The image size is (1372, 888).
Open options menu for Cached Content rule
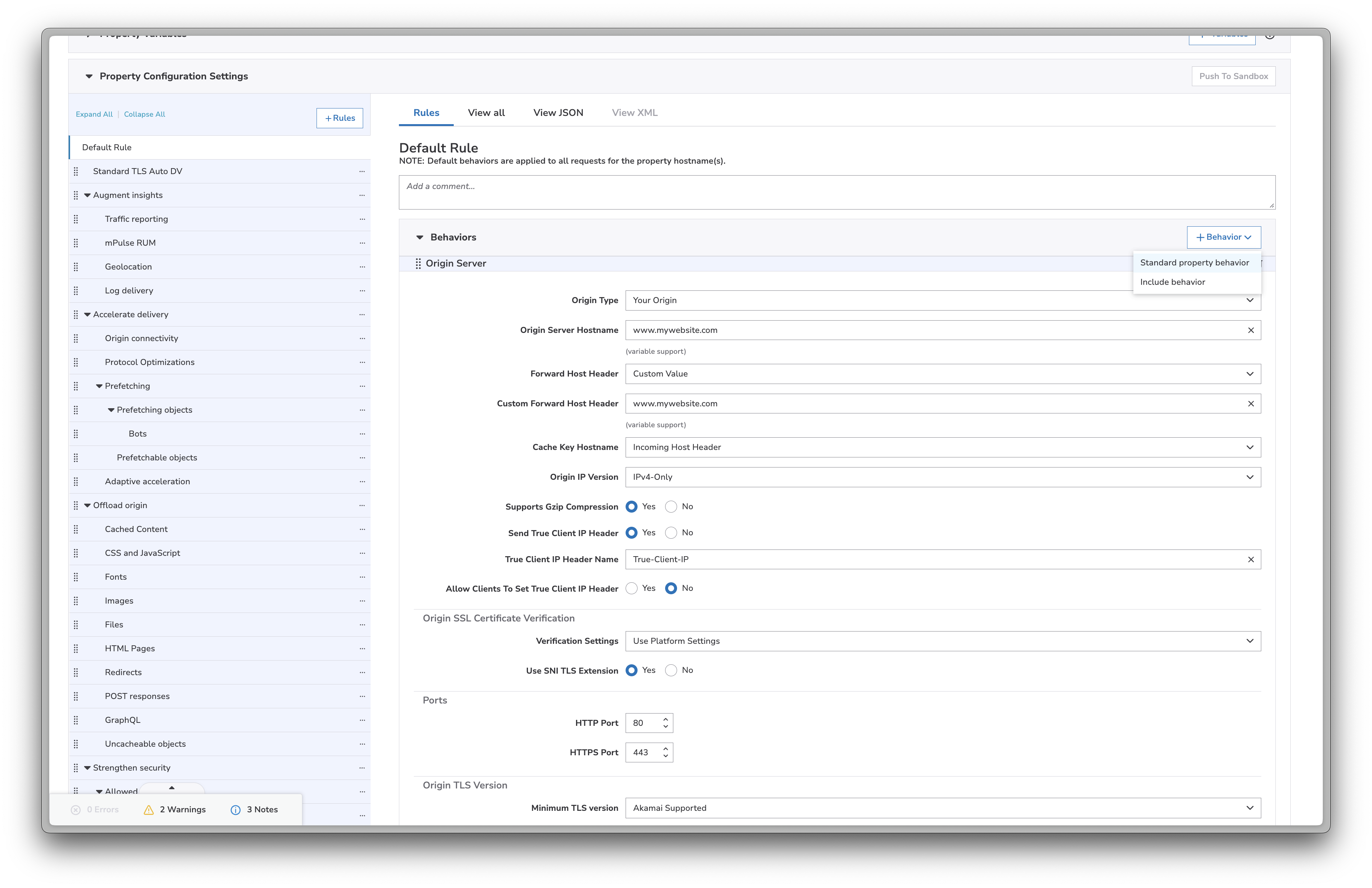point(362,529)
